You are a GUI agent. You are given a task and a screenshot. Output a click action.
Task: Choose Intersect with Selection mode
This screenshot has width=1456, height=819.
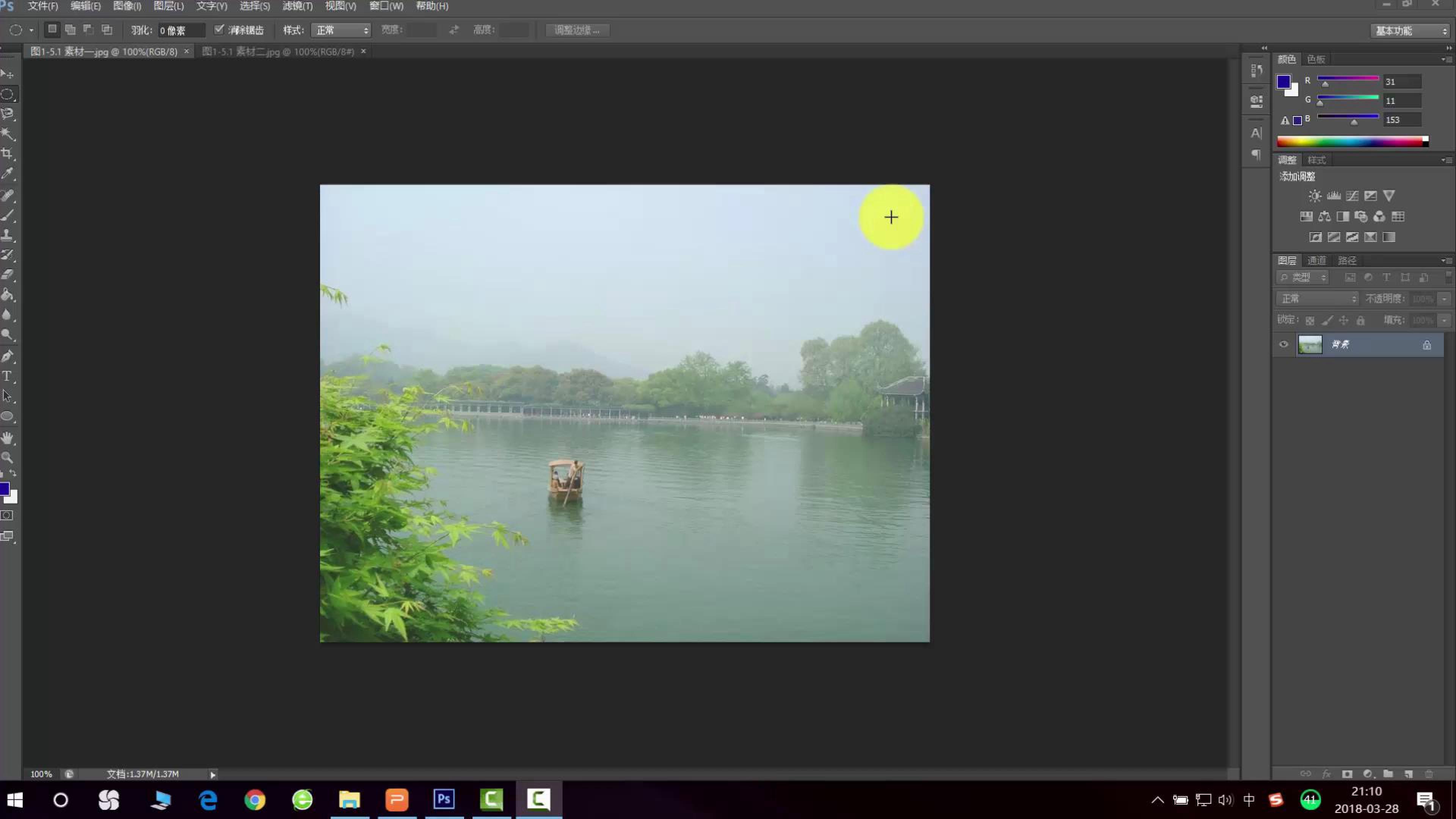[106, 30]
